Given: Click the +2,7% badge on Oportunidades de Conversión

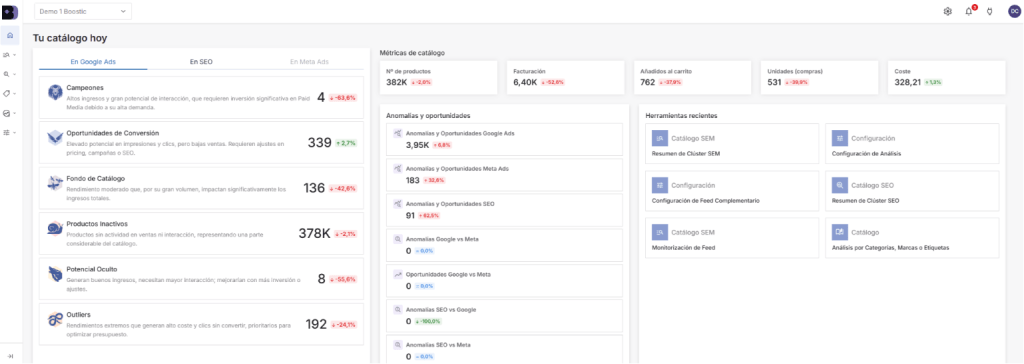Looking at the screenshot, I should [x=346, y=142].
